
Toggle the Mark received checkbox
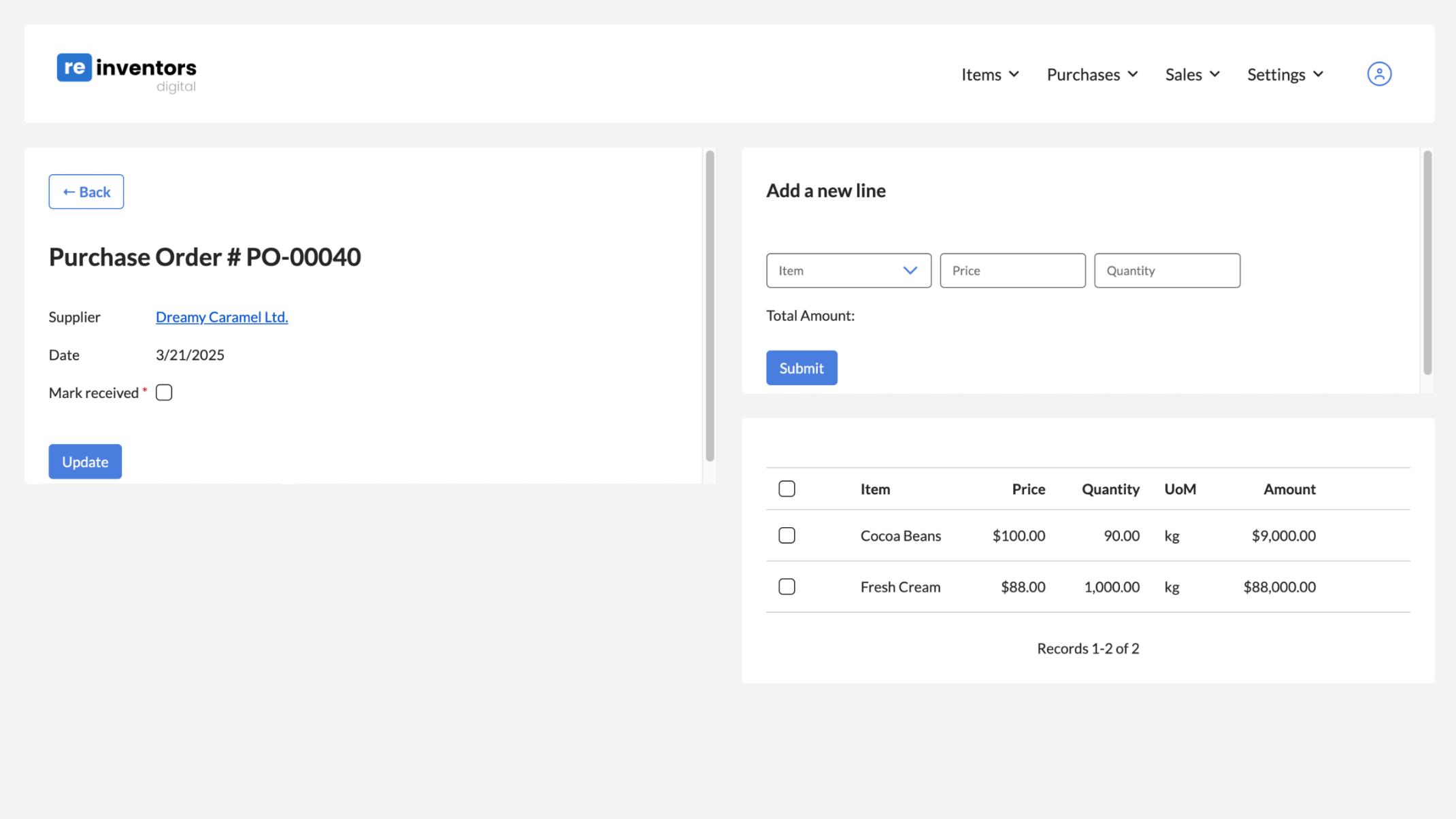coord(164,392)
